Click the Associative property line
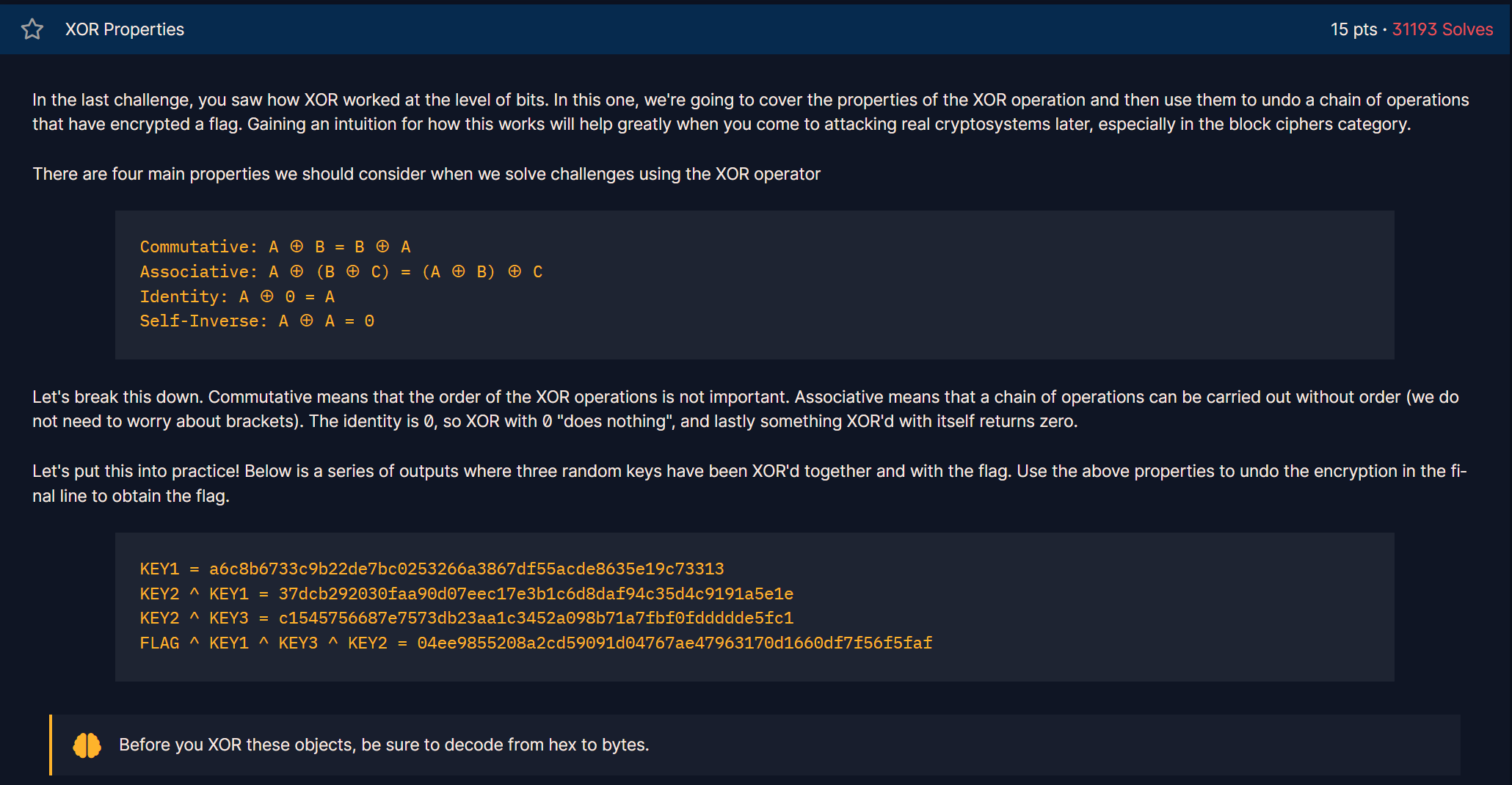The height and width of the screenshot is (785, 1512). (341, 271)
